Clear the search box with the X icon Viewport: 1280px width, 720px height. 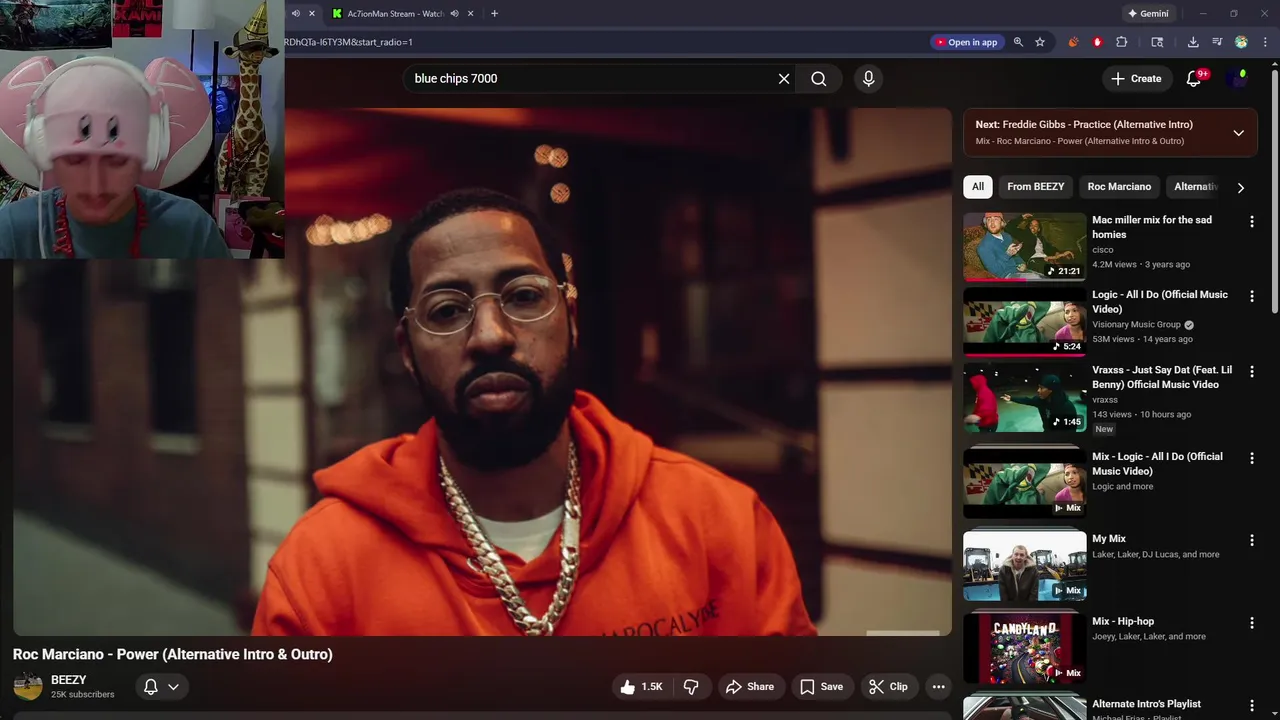coord(784,79)
